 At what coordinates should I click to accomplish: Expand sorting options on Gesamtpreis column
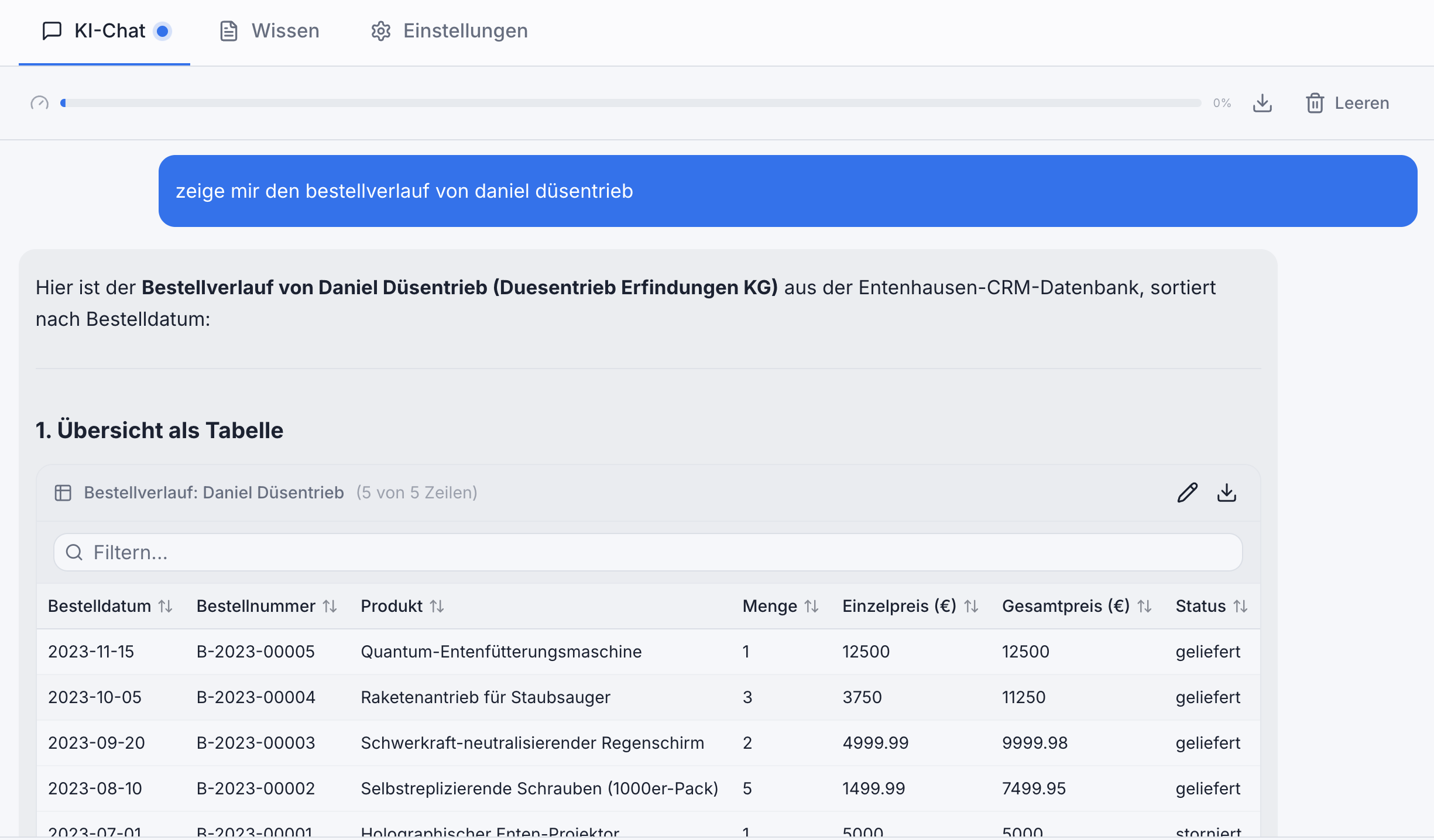pyautogui.click(x=1145, y=606)
